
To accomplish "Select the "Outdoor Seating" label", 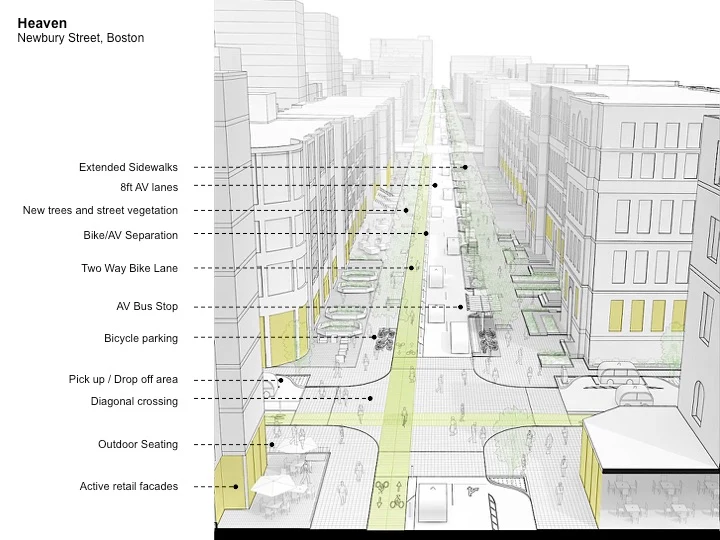I will click(138, 444).
